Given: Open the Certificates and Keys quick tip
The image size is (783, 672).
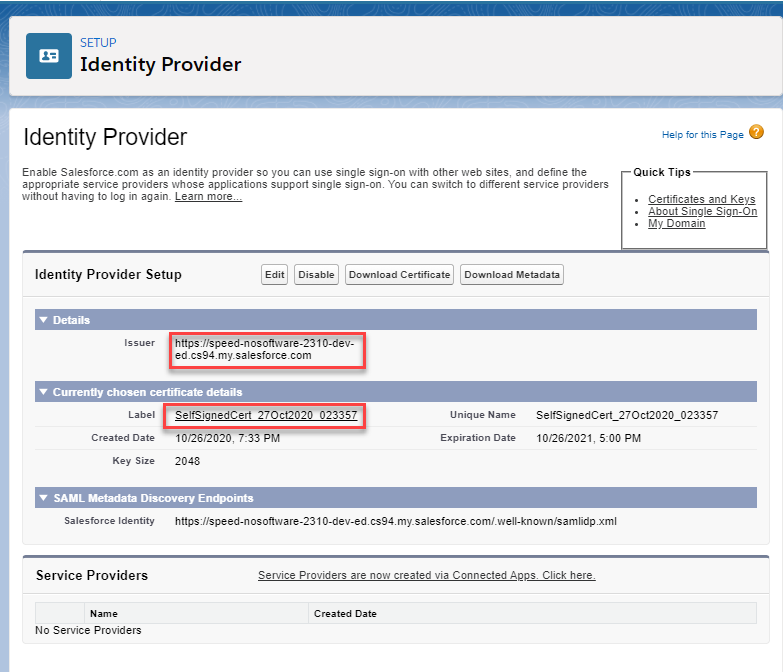Looking at the screenshot, I should click(702, 199).
